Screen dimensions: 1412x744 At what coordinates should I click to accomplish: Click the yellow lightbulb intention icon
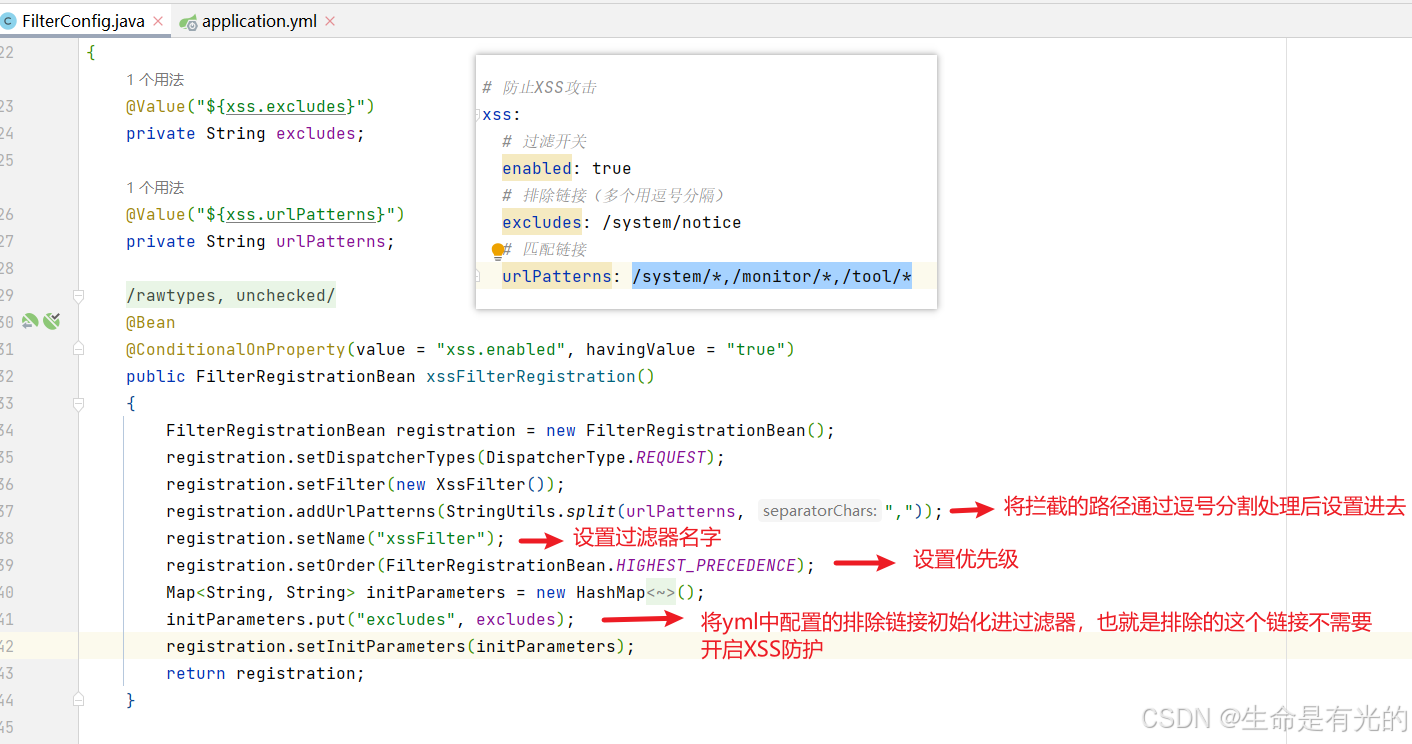click(497, 251)
